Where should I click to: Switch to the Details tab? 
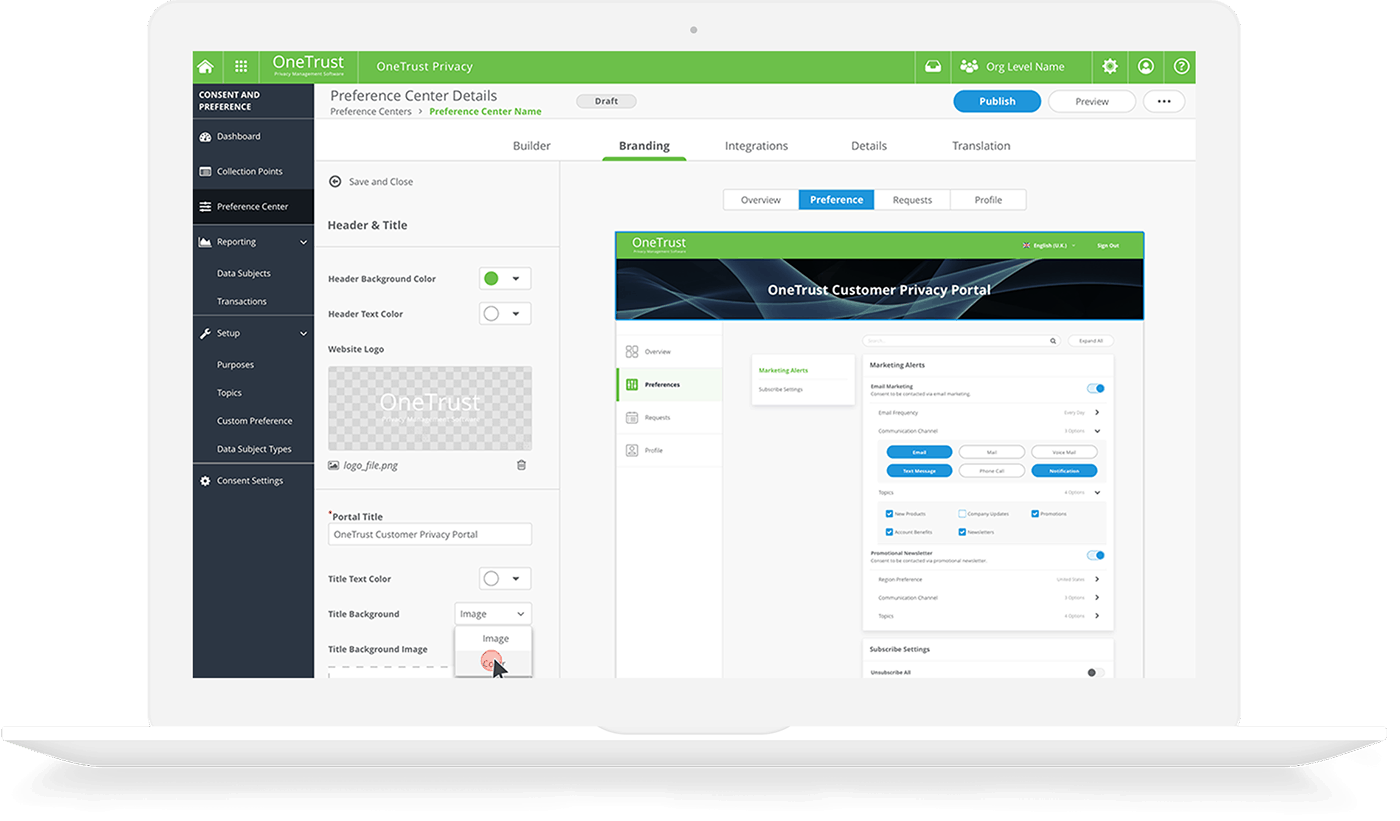pyautogui.click(x=869, y=146)
